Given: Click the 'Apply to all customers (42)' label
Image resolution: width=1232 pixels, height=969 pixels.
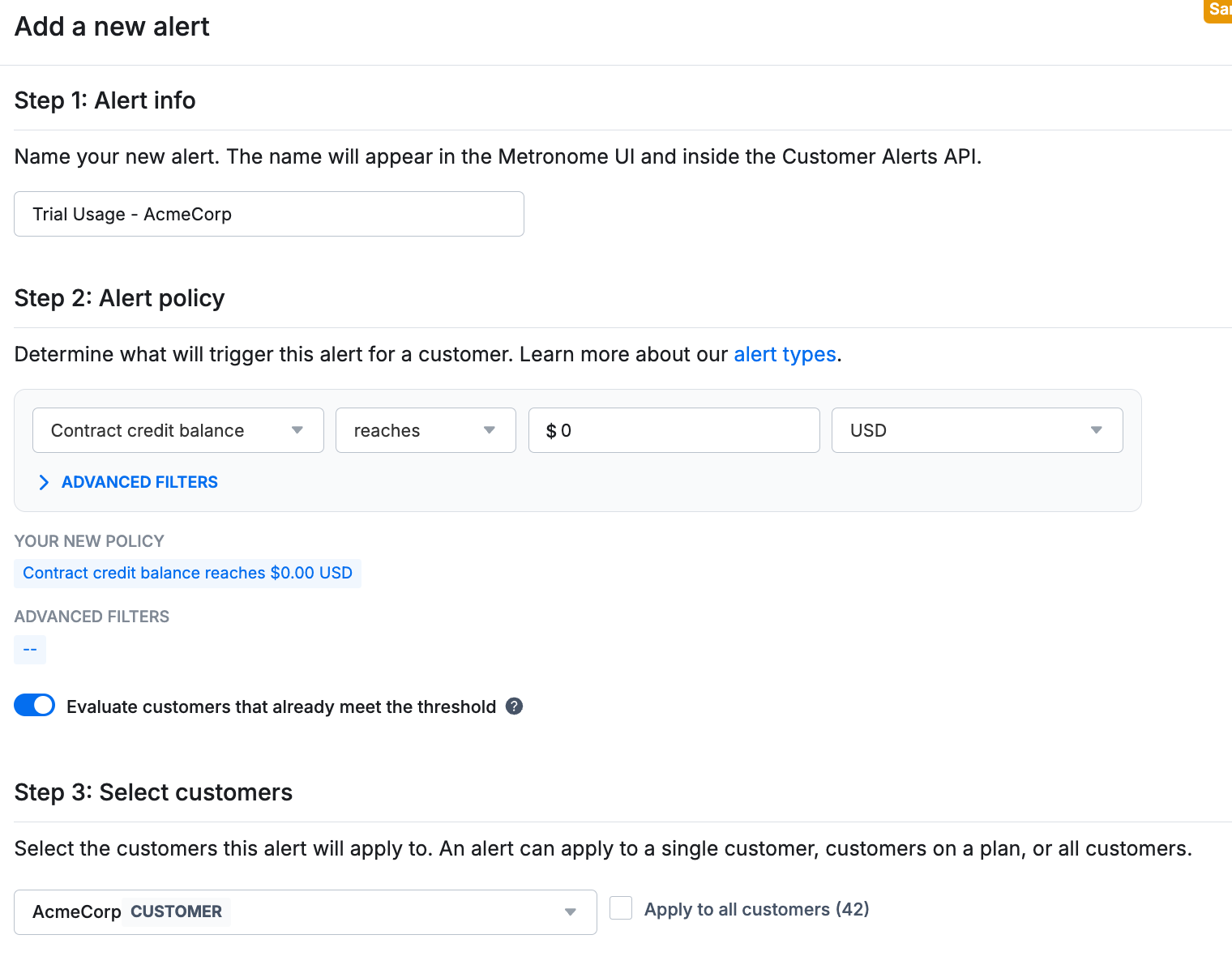Looking at the screenshot, I should pyautogui.click(x=756, y=909).
